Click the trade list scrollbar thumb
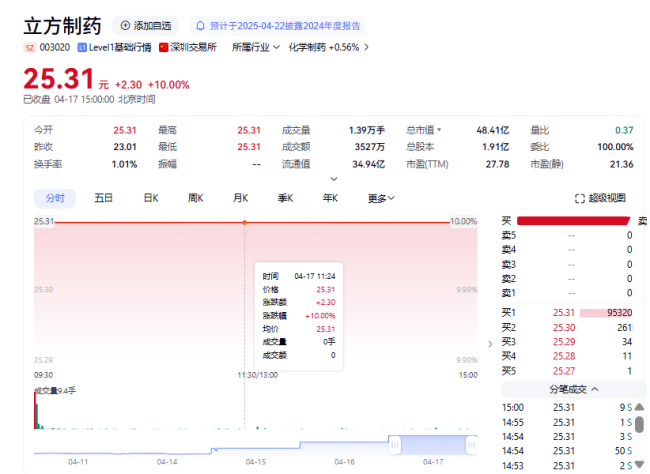650x474 pixels. point(640,424)
